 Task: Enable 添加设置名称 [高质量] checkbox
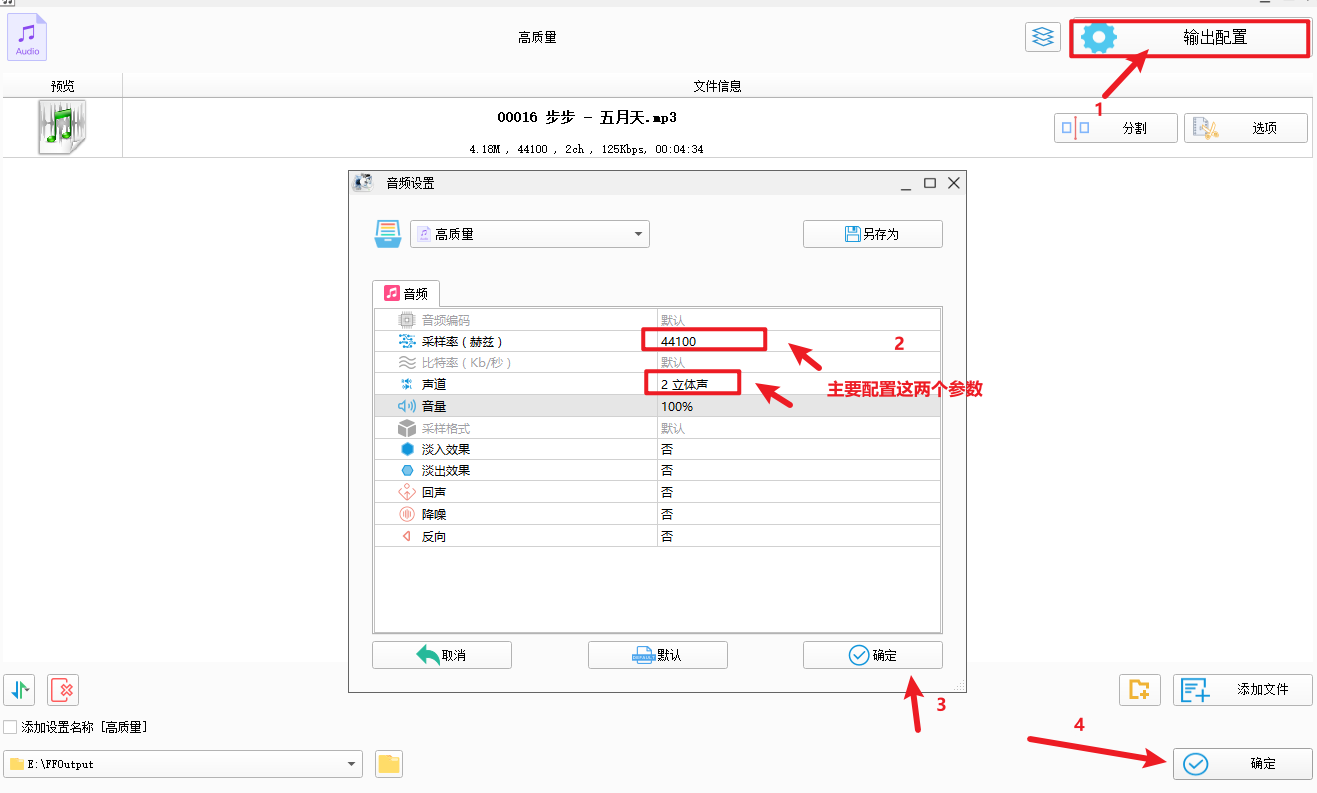click(x=10, y=727)
